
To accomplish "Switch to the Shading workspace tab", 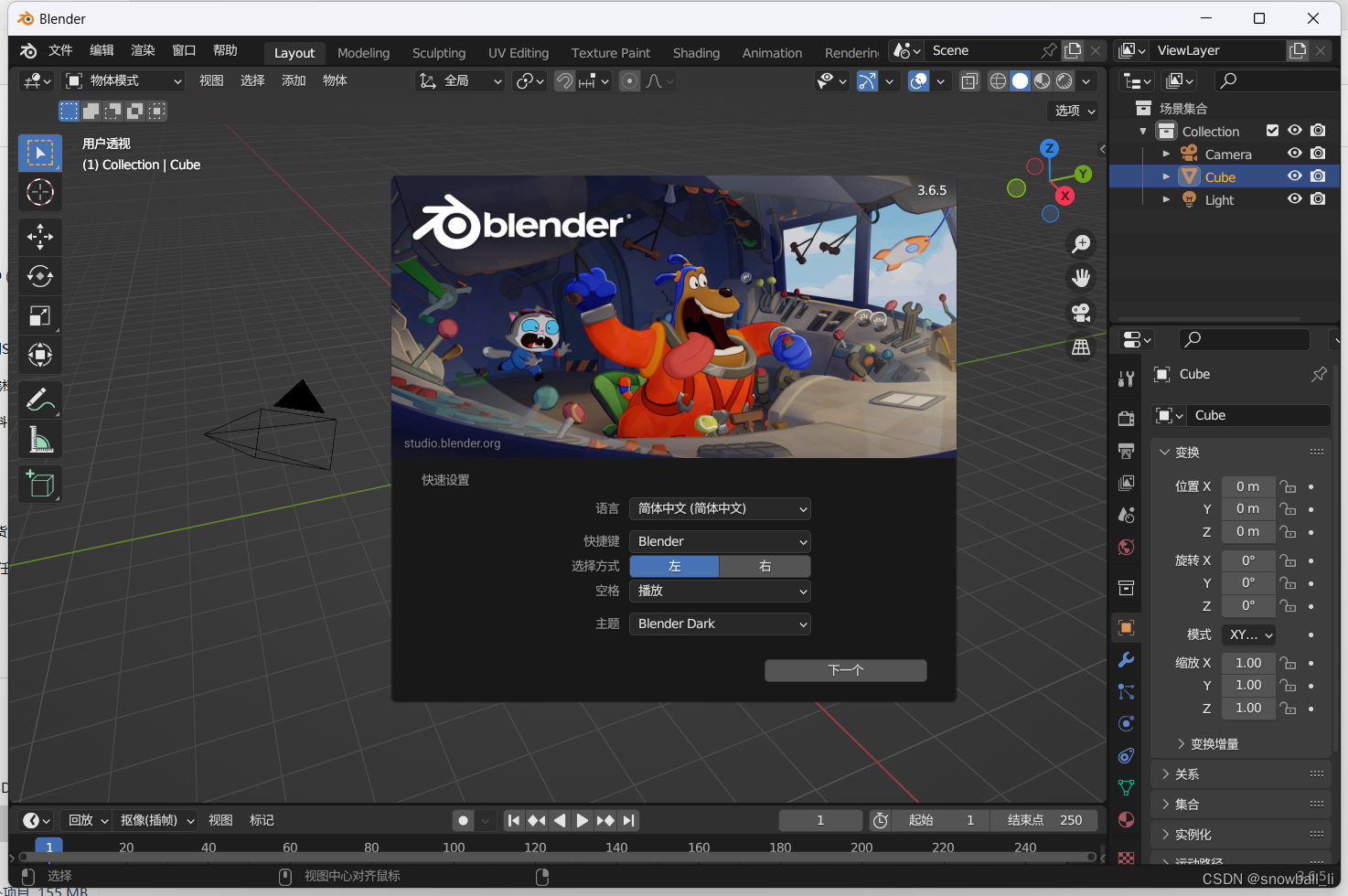I will click(696, 53).
